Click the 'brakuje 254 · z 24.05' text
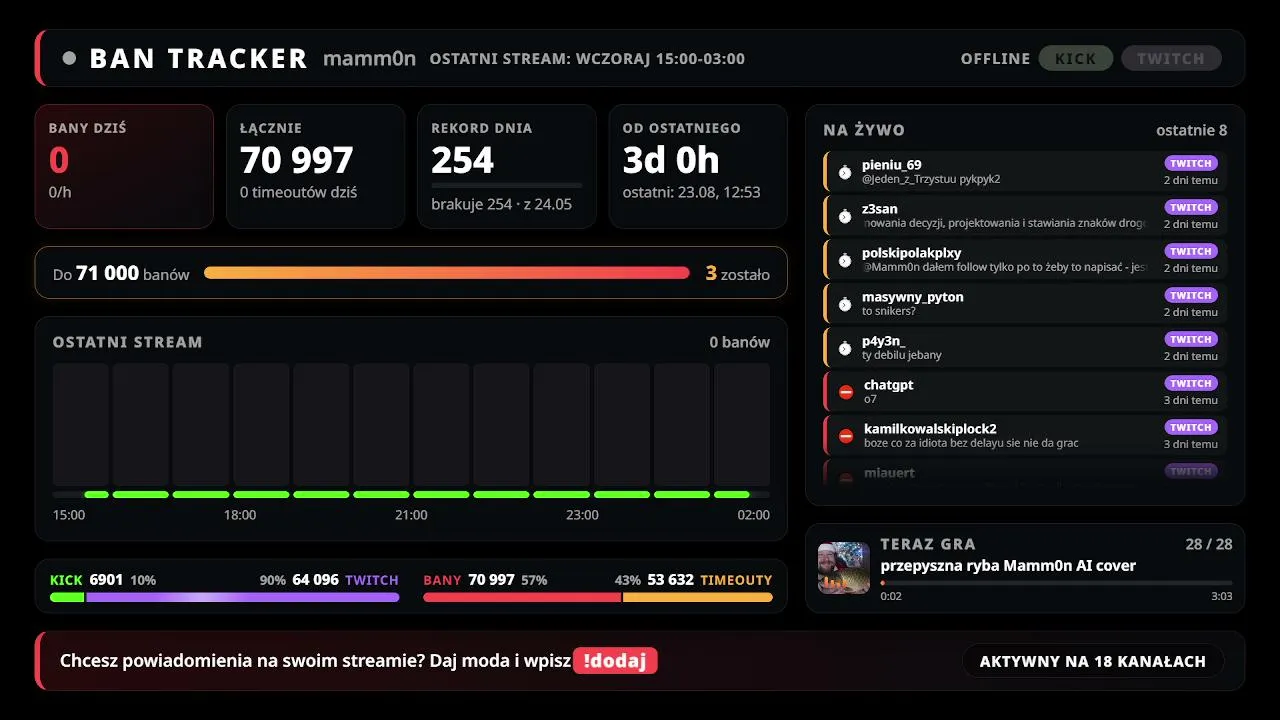 (x=502, y=204)
